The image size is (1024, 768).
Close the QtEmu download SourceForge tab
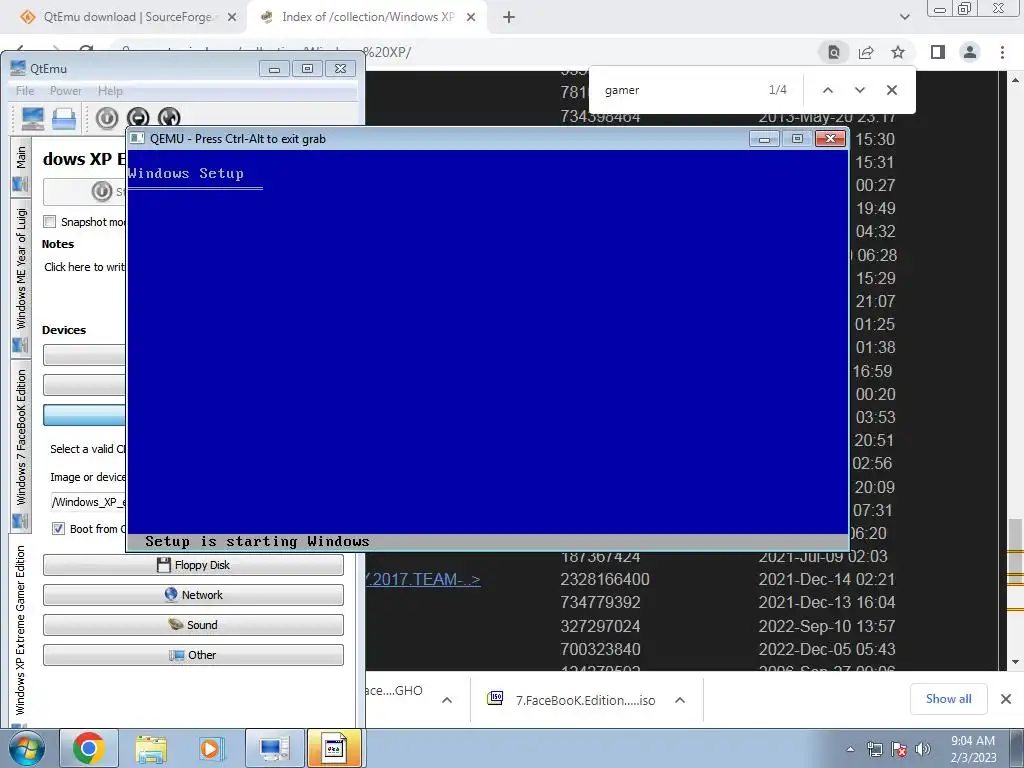pos(232,18)
